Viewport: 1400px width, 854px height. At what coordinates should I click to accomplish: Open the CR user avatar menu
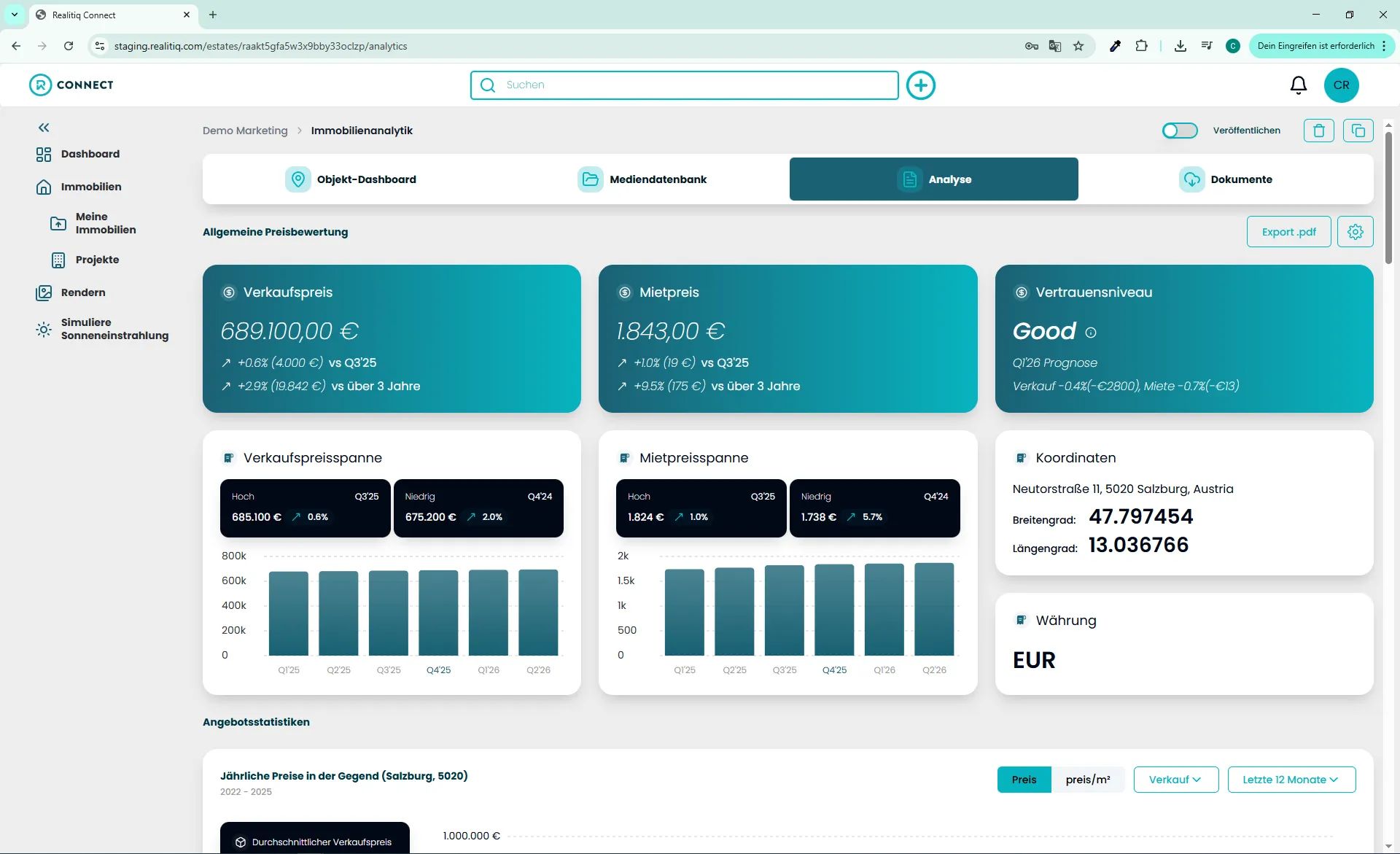tap(1341, 85)
